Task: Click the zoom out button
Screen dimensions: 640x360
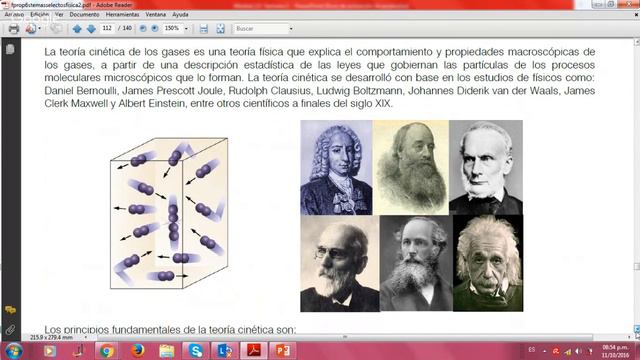Action: (143, 29)
